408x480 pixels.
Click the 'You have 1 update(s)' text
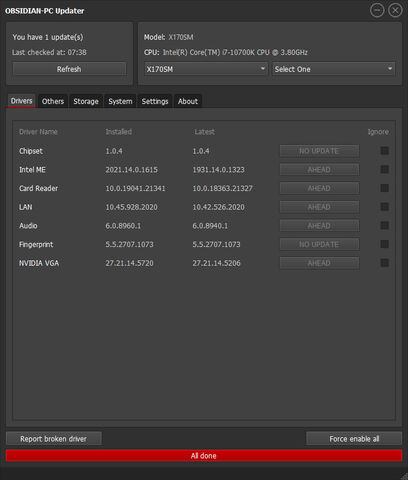point(48,37)
